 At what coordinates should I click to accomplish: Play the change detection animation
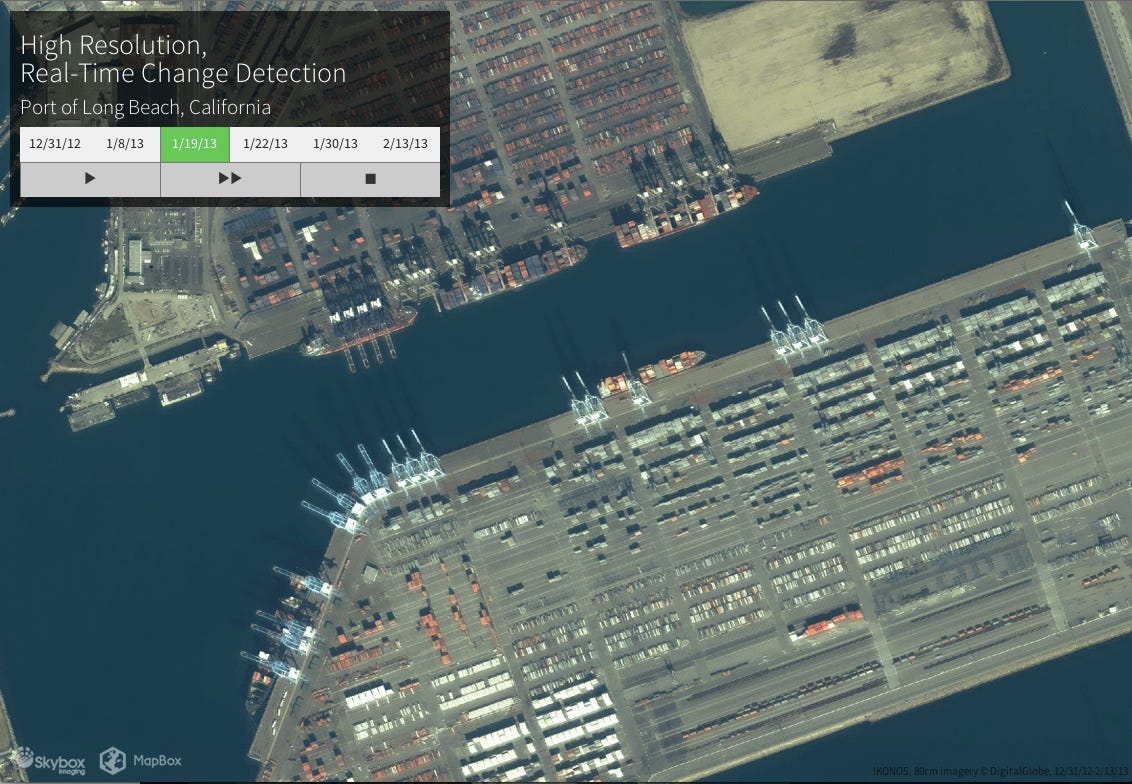[x=89, y=178]
